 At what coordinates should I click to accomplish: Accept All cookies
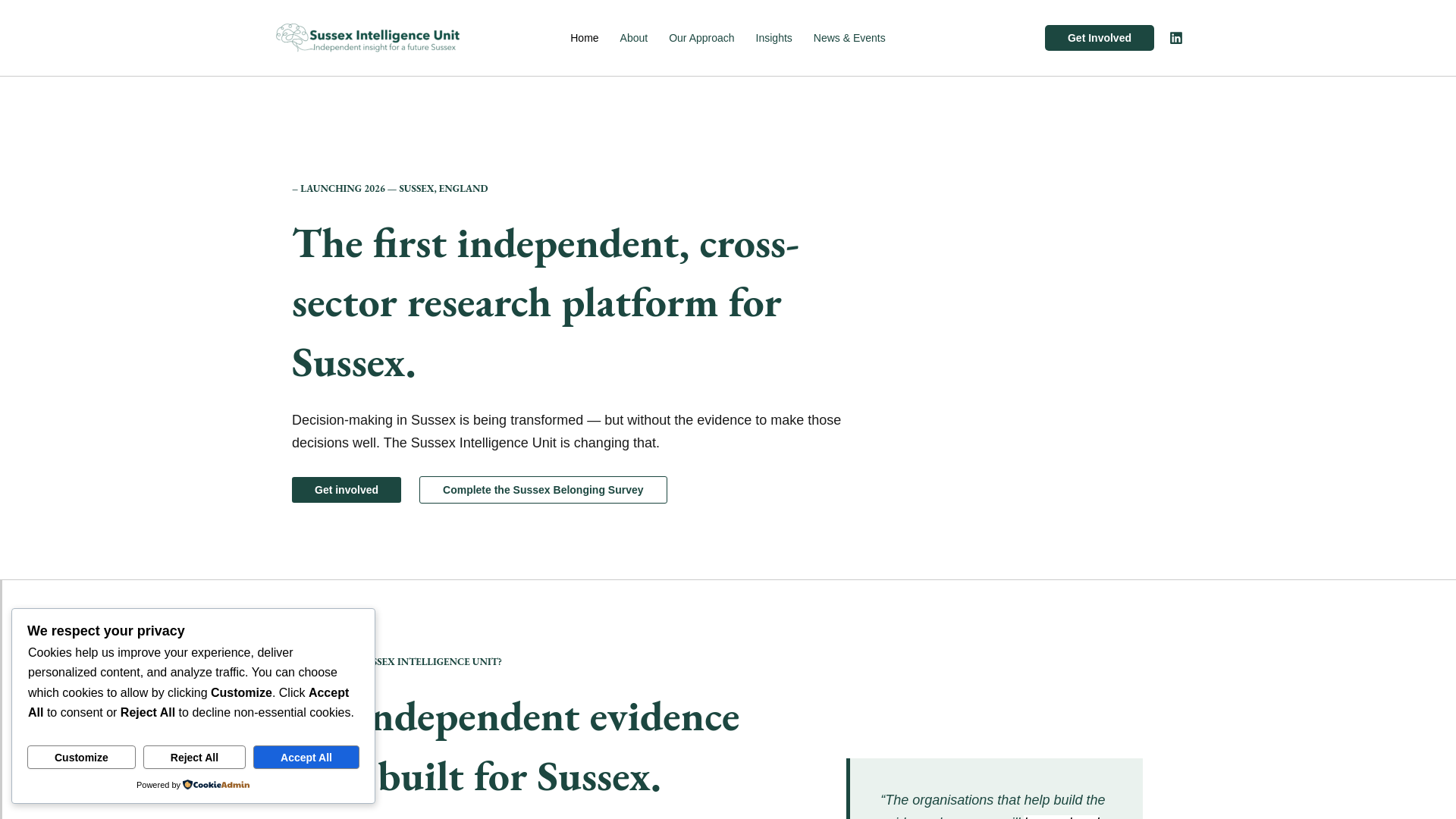[x=306, y=757]
